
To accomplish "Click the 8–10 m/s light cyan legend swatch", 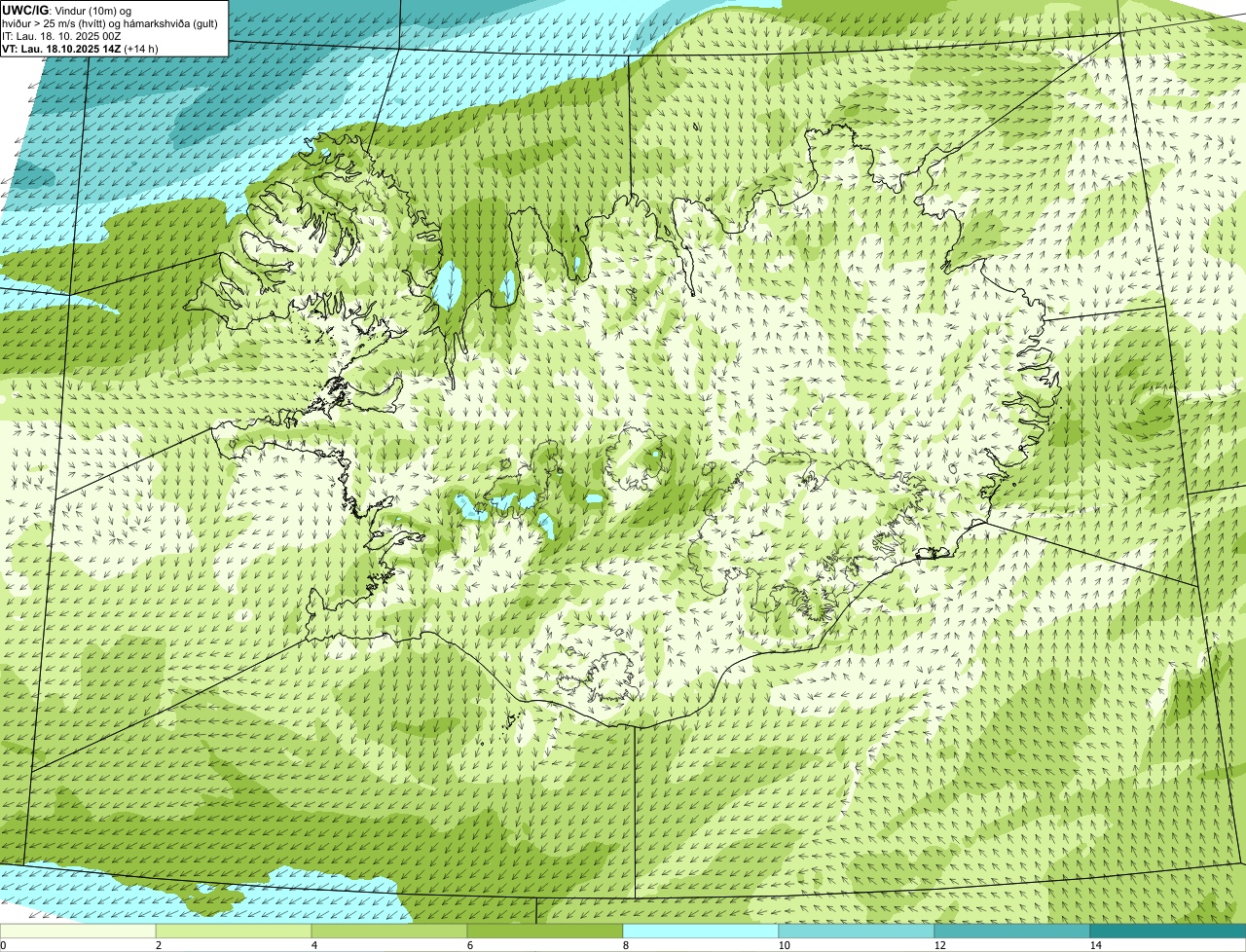I will point(701,931).
